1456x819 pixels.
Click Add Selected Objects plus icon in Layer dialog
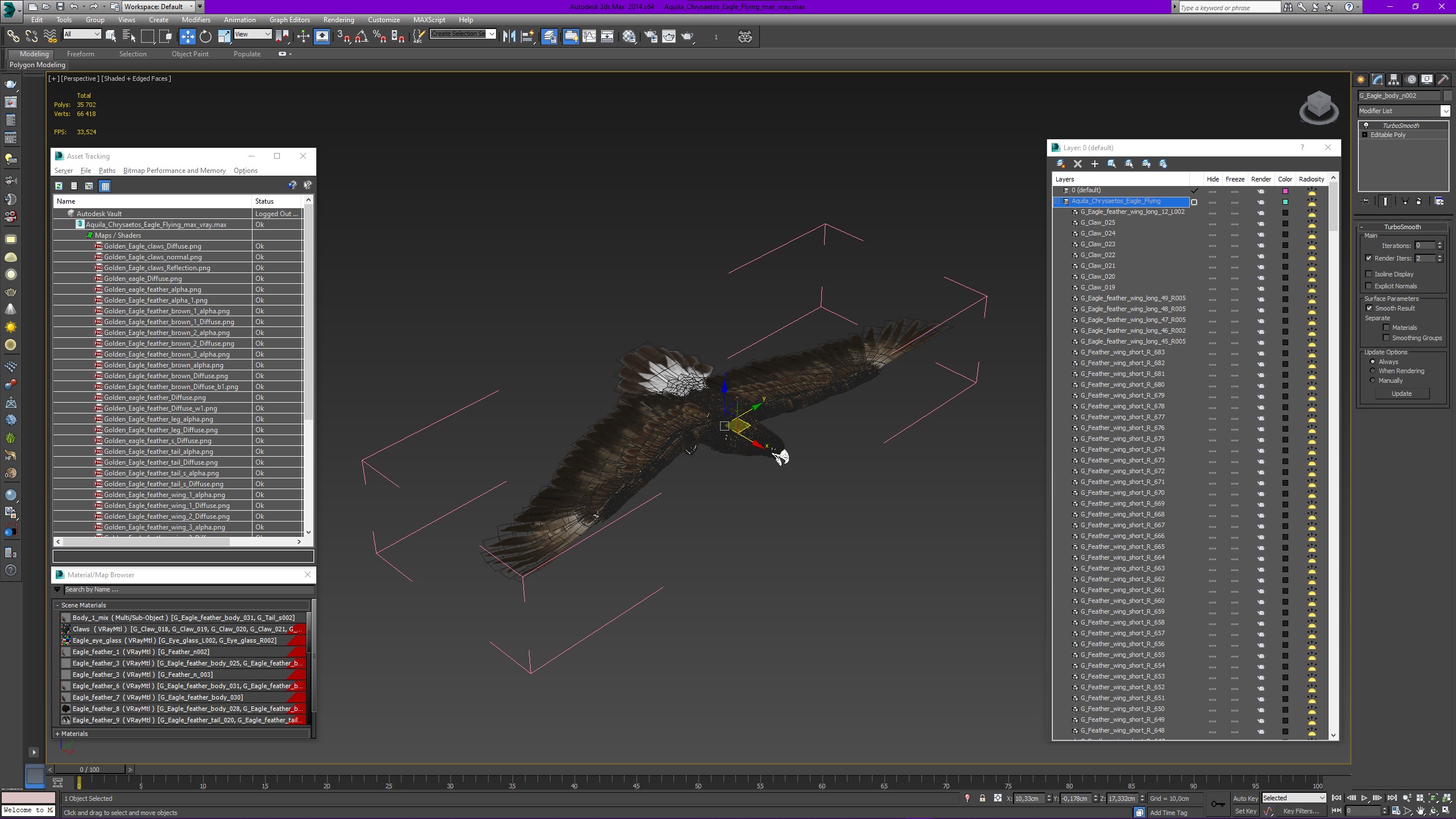(x=1094, y=164)
